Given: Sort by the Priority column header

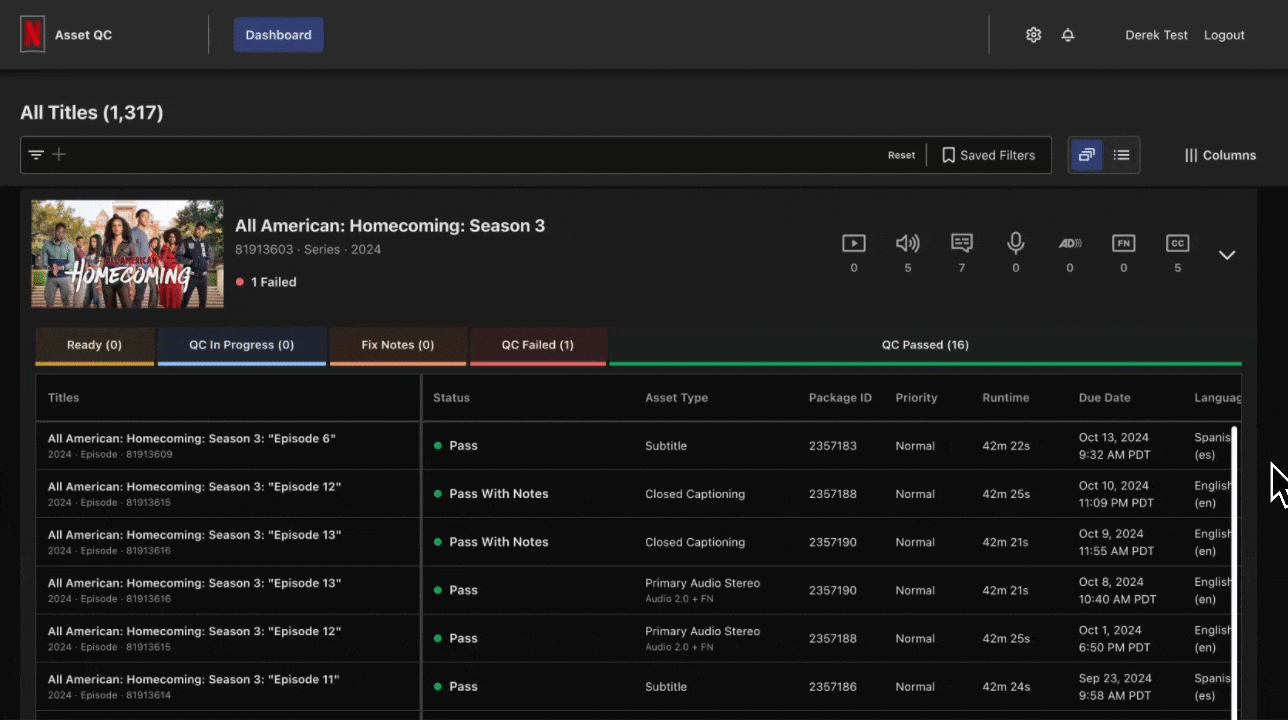Looking at the screenshot, I should (916, 398).
